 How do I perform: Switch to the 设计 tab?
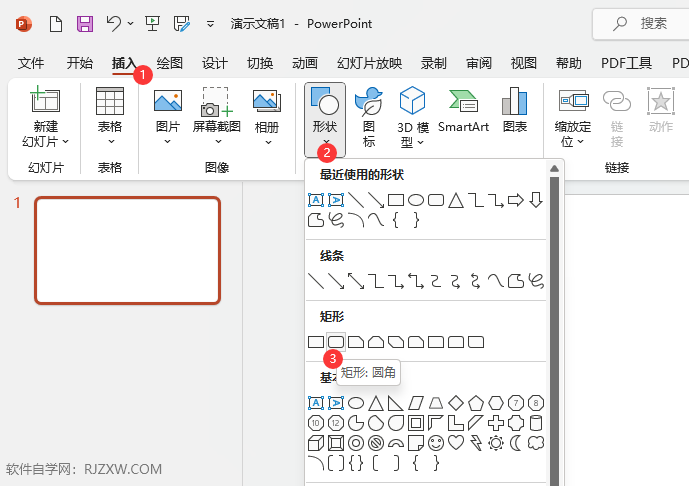click(215, 63)
